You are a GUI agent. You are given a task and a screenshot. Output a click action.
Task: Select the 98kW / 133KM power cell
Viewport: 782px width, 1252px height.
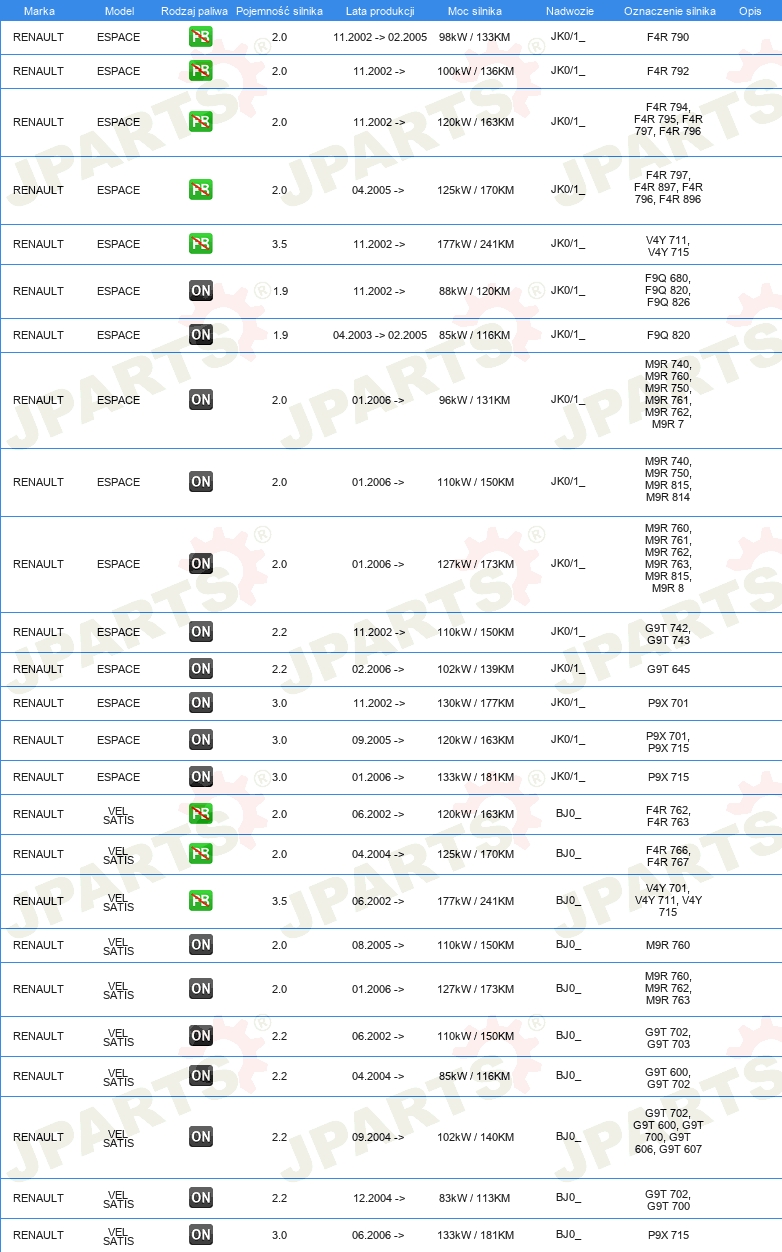pyautogui.click(x=476, y=37)
